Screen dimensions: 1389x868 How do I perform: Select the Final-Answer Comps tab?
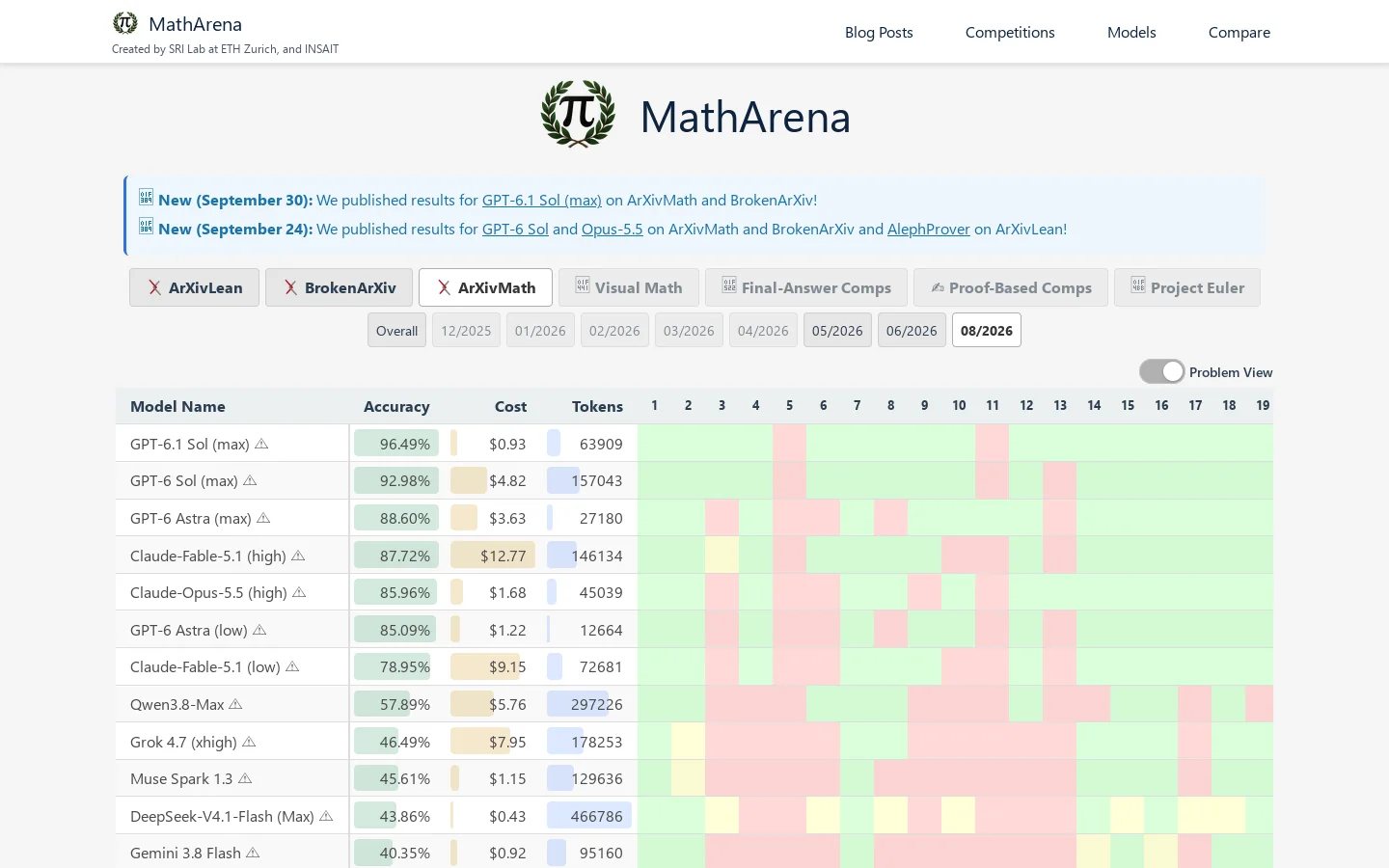tap(806, 287)
